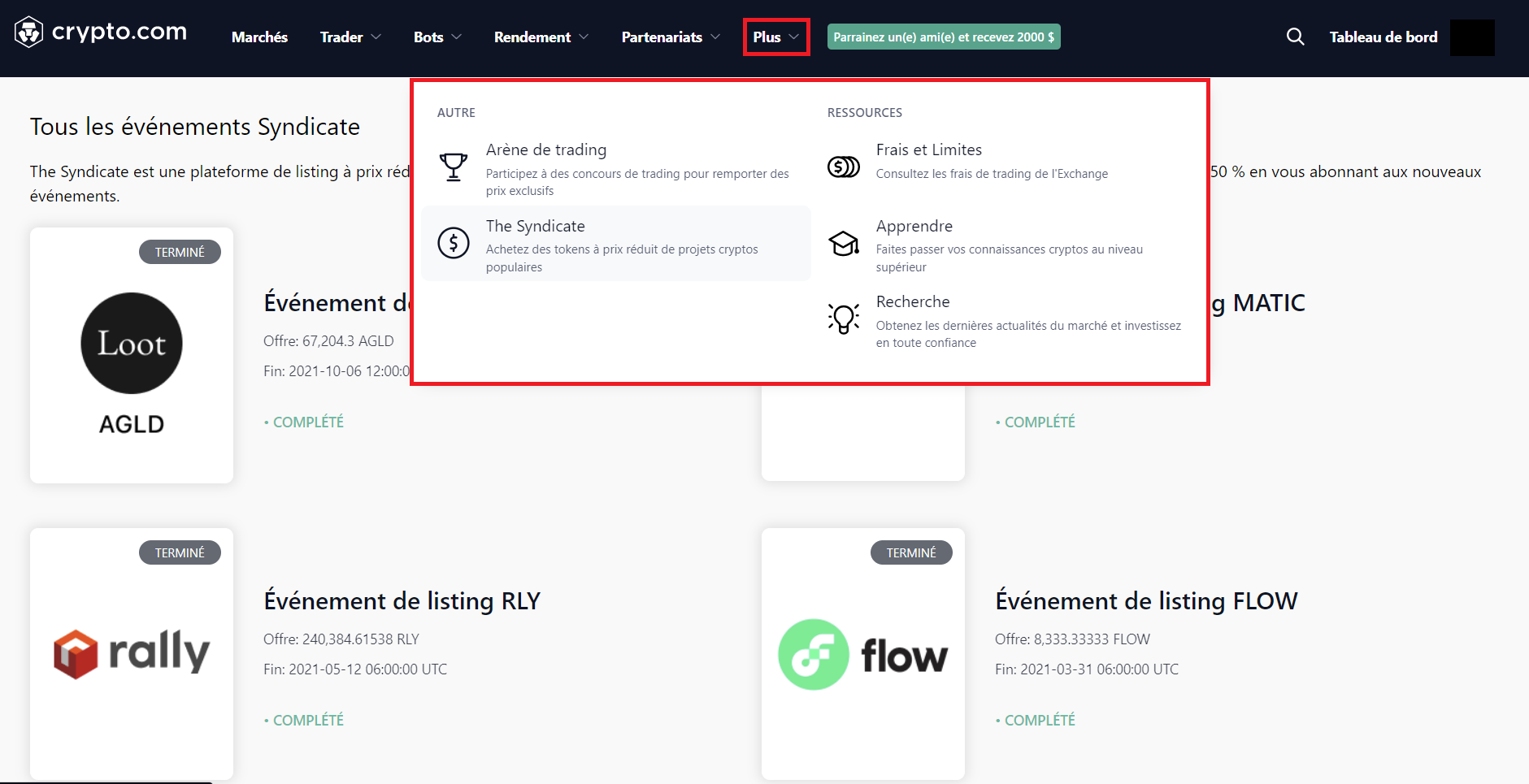Click COMPLÉTÉ status under the MATIC event

1036,422
